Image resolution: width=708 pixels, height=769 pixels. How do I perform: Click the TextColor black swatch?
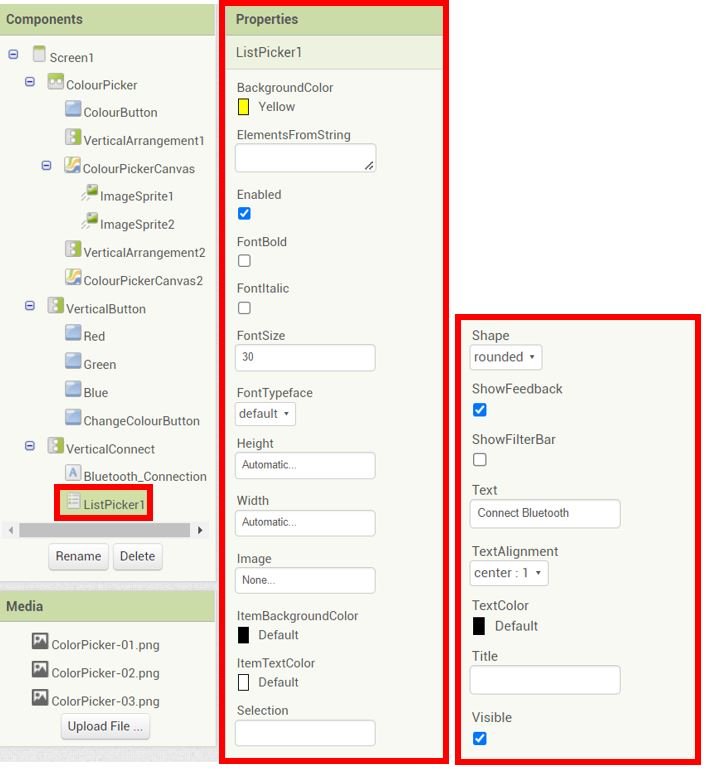[479, 626]
